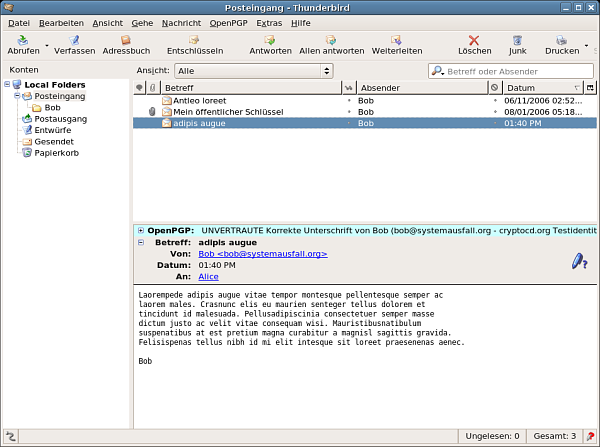Delete the message with Löschen
600x447 pixels.
click(474, 45)
